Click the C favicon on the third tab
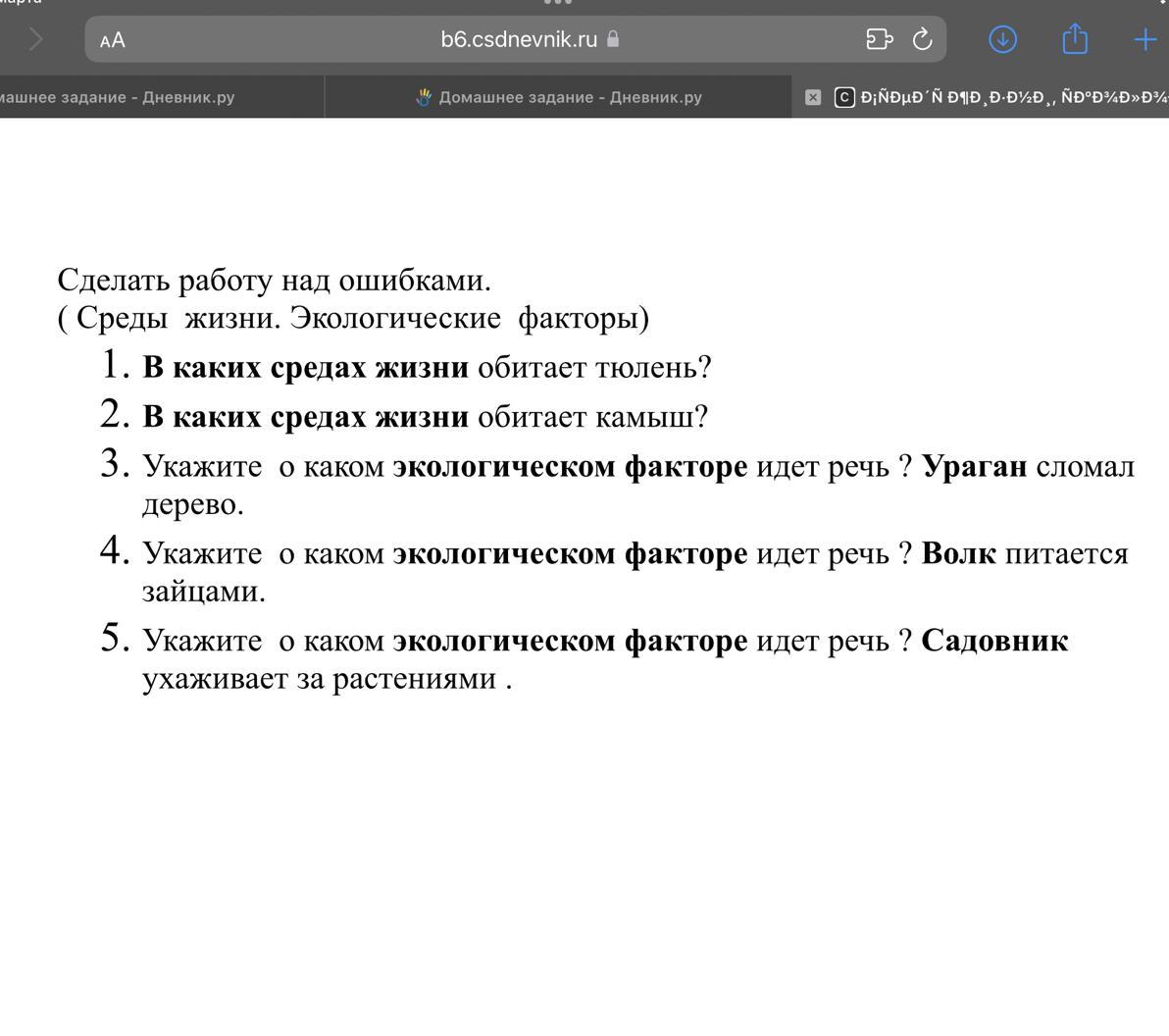This screenshot has height=1036, width=1169. pyautogui.click(x=843, y=97)
